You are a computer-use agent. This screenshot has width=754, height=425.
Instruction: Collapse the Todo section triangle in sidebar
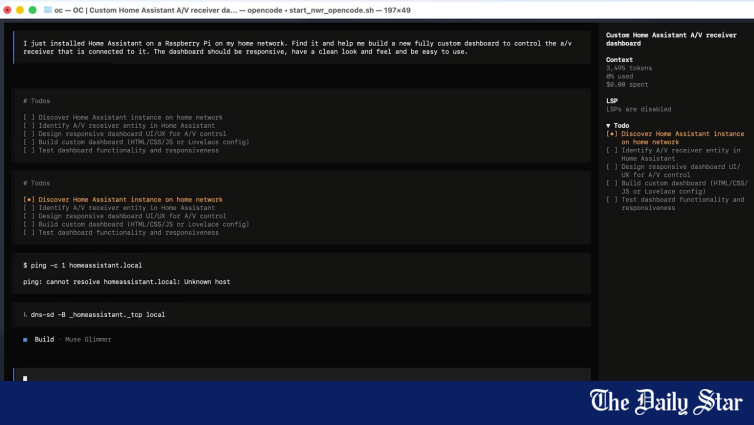608,125
